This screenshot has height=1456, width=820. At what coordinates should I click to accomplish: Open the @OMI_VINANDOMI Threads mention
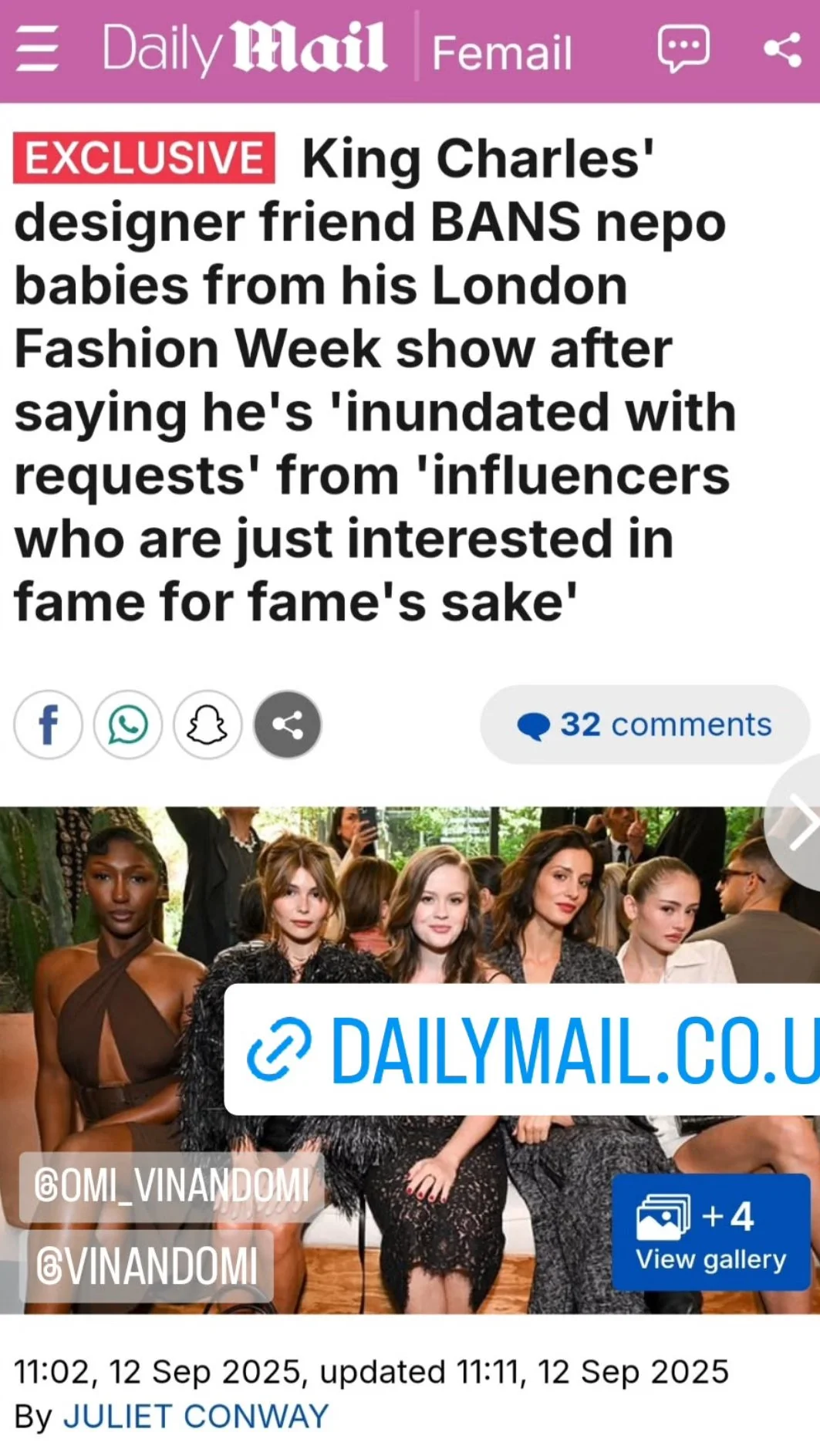[x=171, y=1186]
